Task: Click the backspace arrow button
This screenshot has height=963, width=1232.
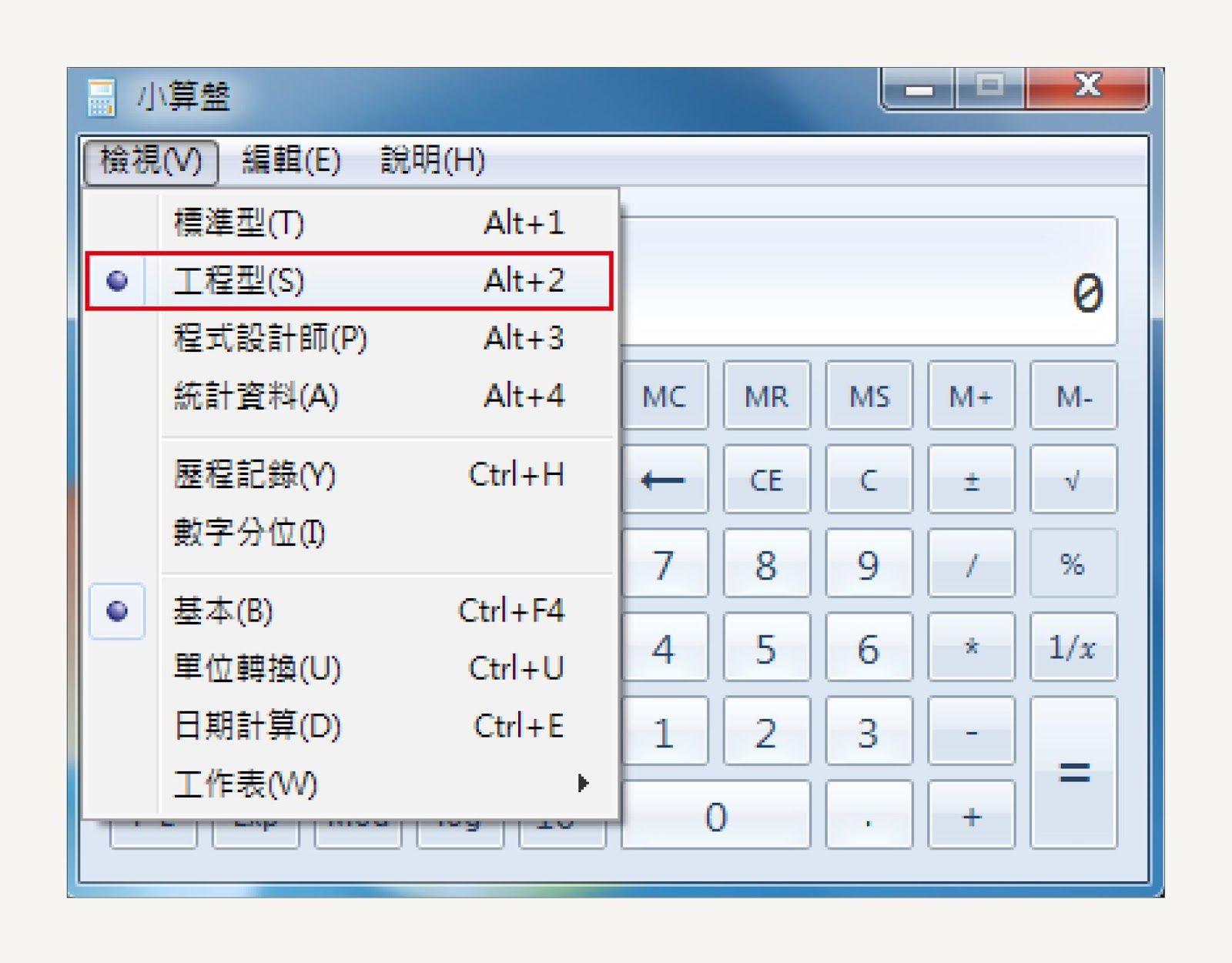Action: tap(665, 480)
